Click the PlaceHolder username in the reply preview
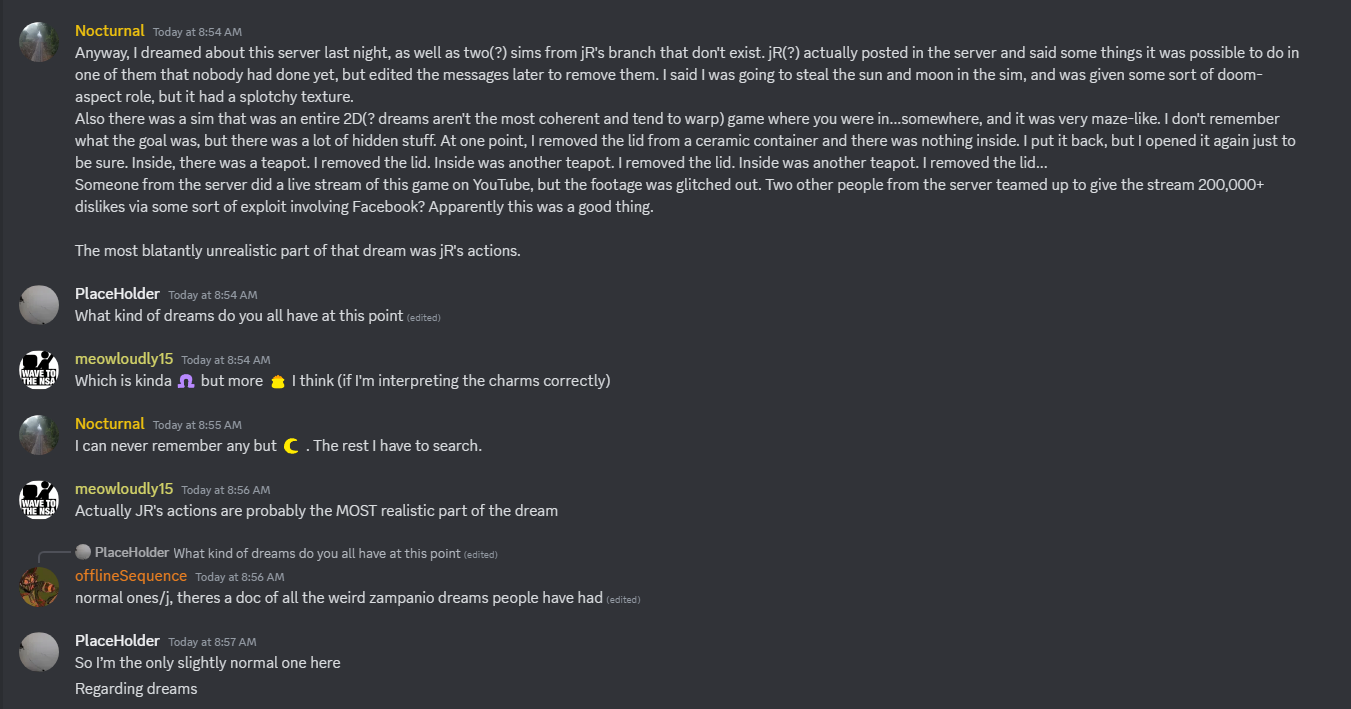 tap(132, 553)
